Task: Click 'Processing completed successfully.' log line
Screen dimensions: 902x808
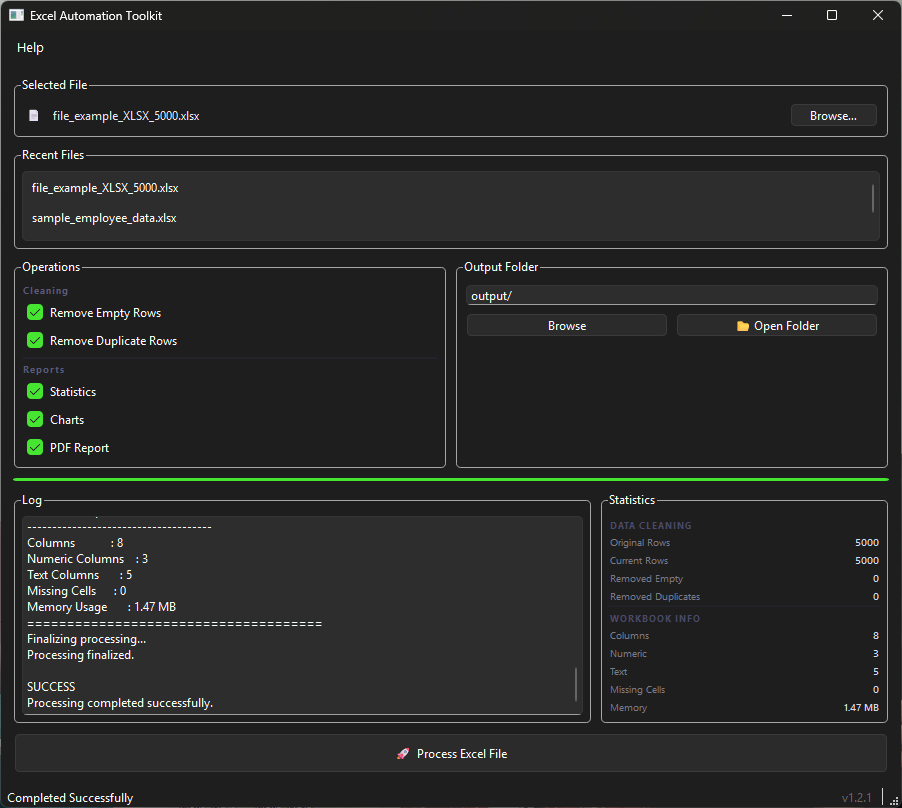Action: tap(120, 703)
